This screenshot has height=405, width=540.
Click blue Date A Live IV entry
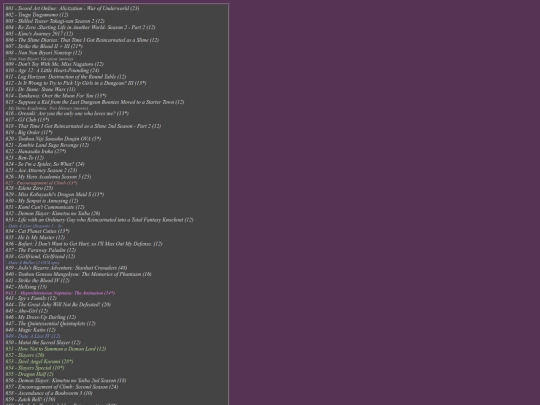coord(33,336)
